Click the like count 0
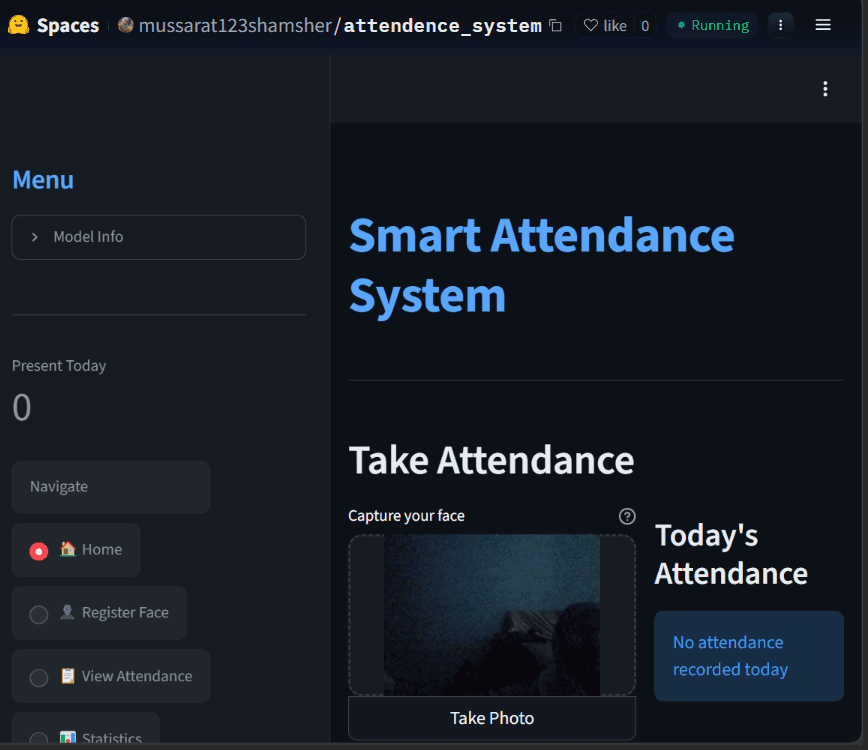 (x=645, y=25)
